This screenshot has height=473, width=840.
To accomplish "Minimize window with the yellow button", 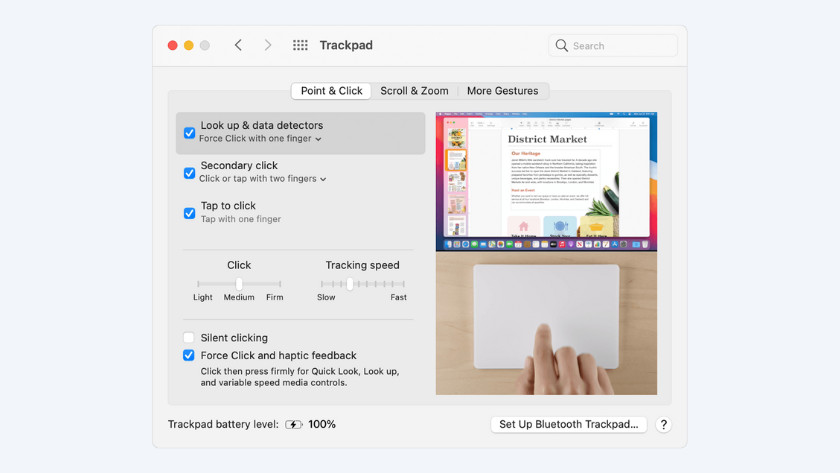I will point(189,46).
